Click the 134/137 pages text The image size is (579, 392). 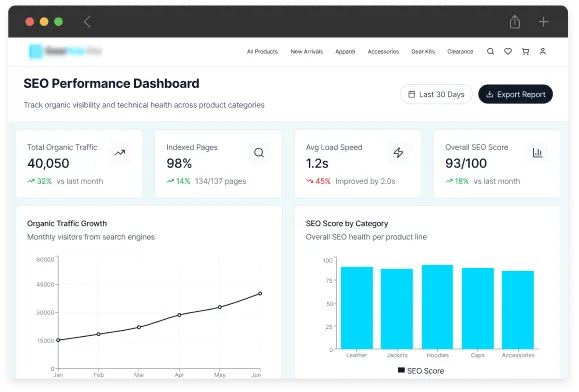tap(220, 181)
